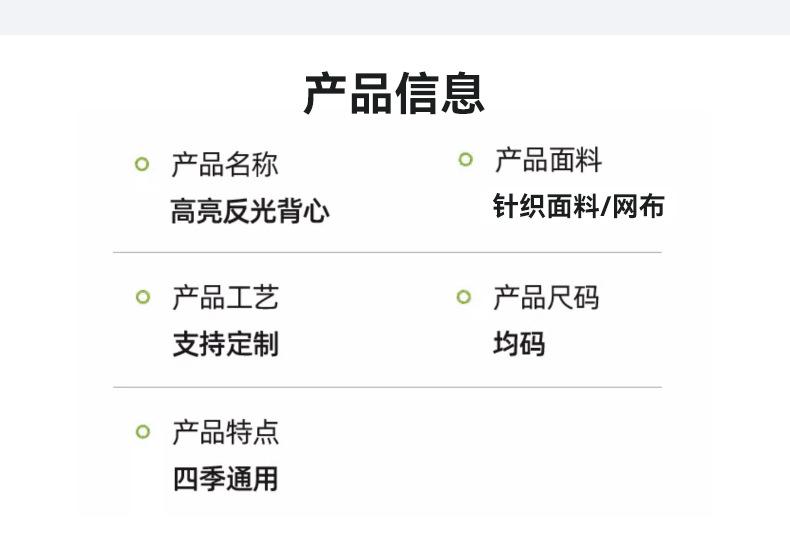Click divider line below 高亮反光背心
The width and height of the screenshot is (790, 536).
[x=387, y=252]
